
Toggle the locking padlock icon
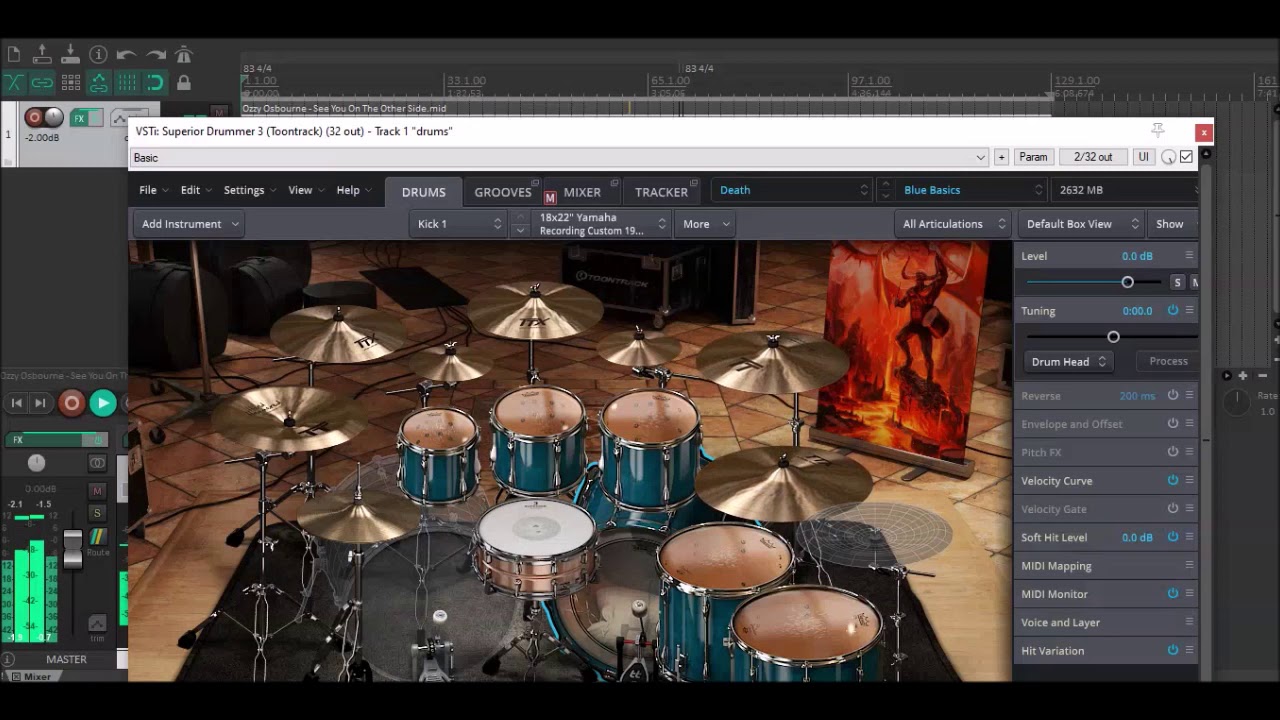click(x=183, y=83)
